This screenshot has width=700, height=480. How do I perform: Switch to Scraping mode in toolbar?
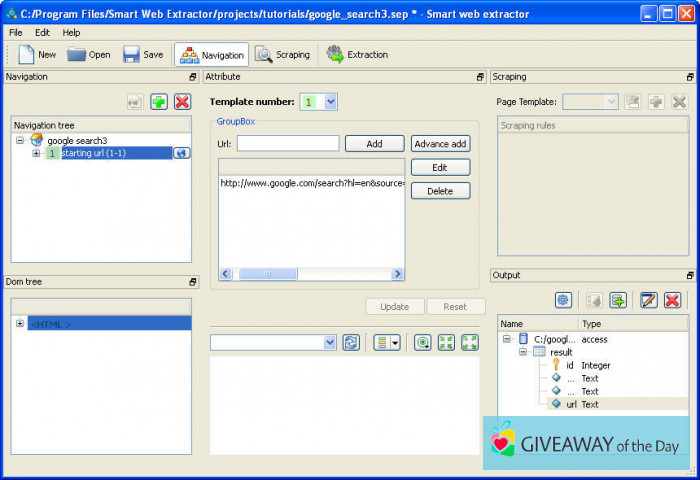pyautogui.click(x=282, y=55)
